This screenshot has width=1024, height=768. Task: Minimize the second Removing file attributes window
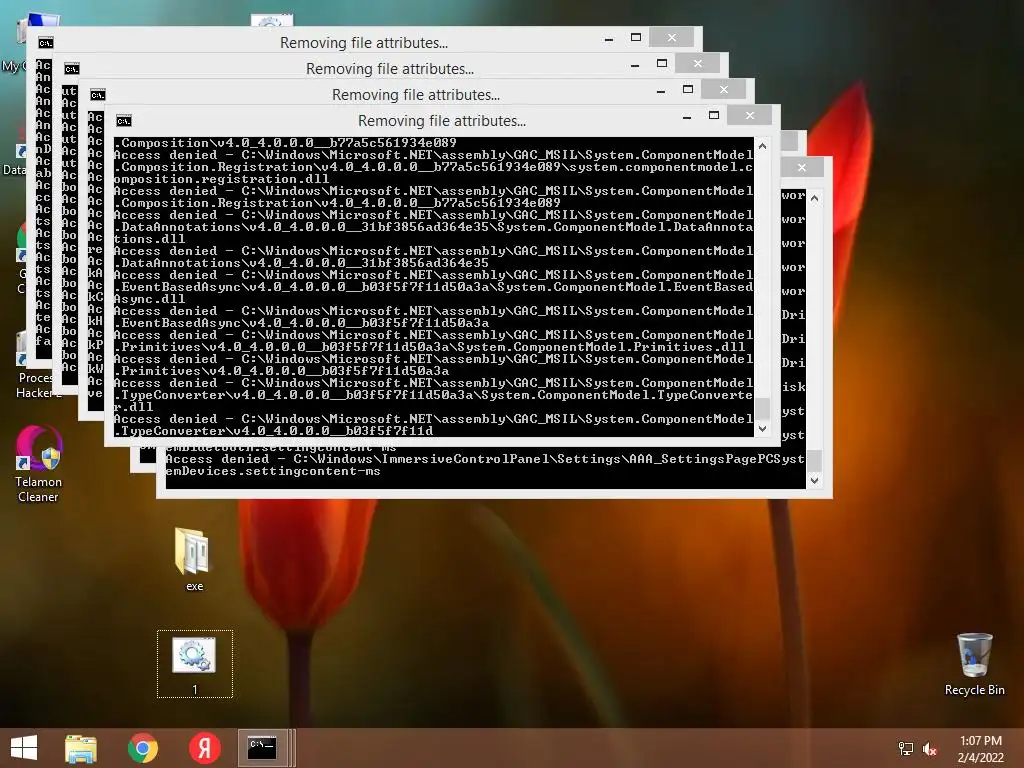[660, 91]
